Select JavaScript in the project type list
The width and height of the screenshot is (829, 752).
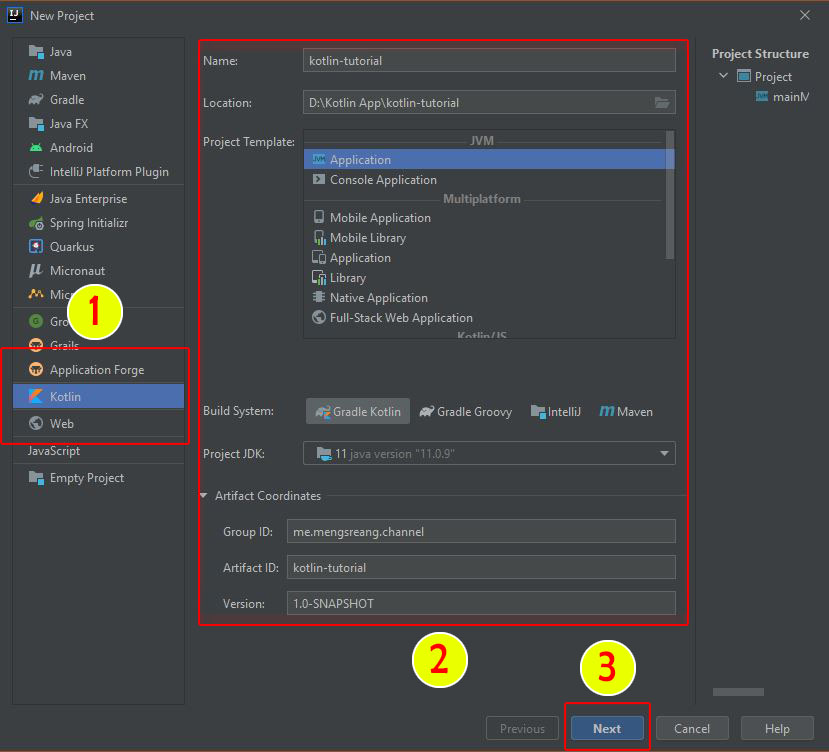98,451
